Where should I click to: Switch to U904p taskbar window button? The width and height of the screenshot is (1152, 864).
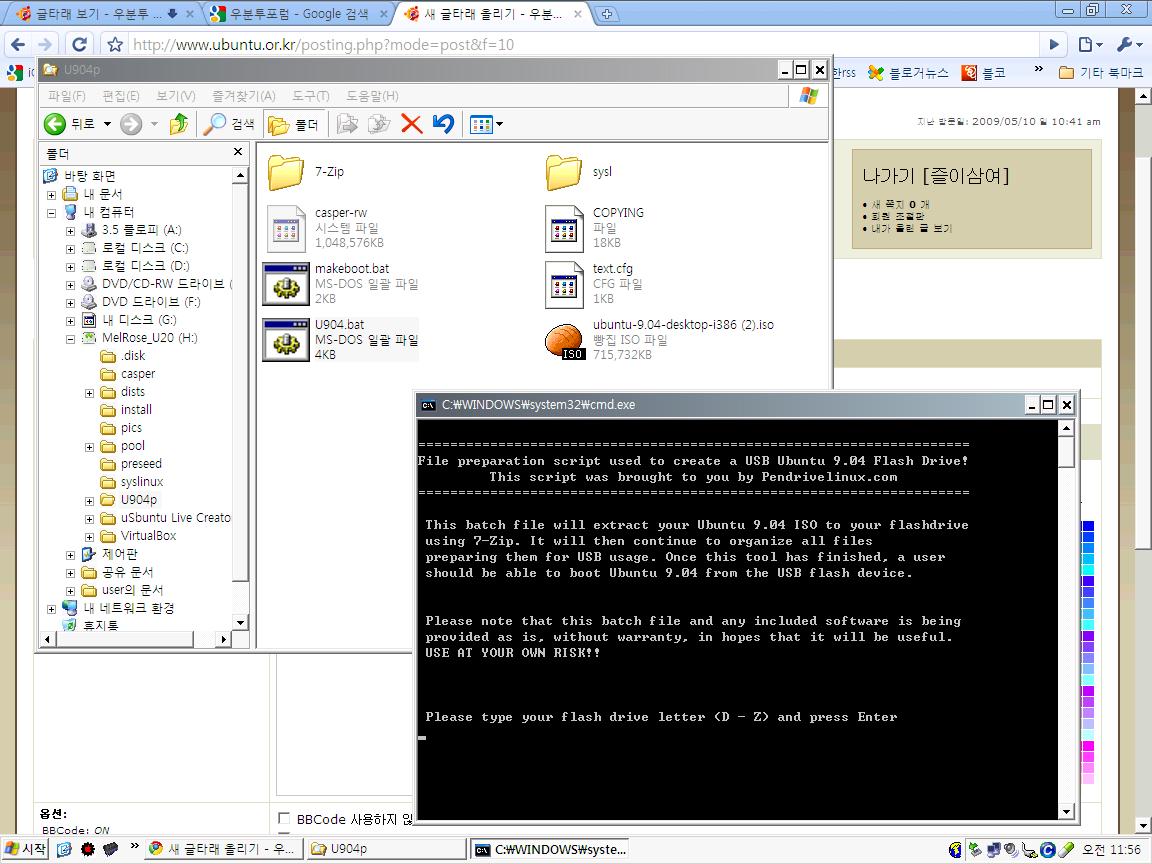click(386, 849)
